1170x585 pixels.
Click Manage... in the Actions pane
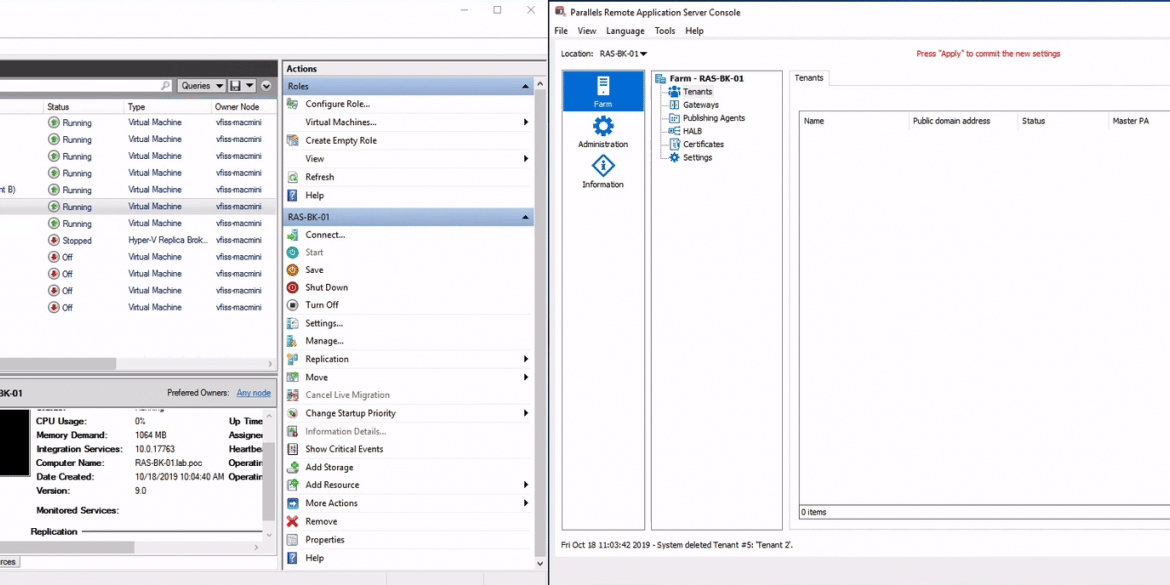click(x=324, y=341)
